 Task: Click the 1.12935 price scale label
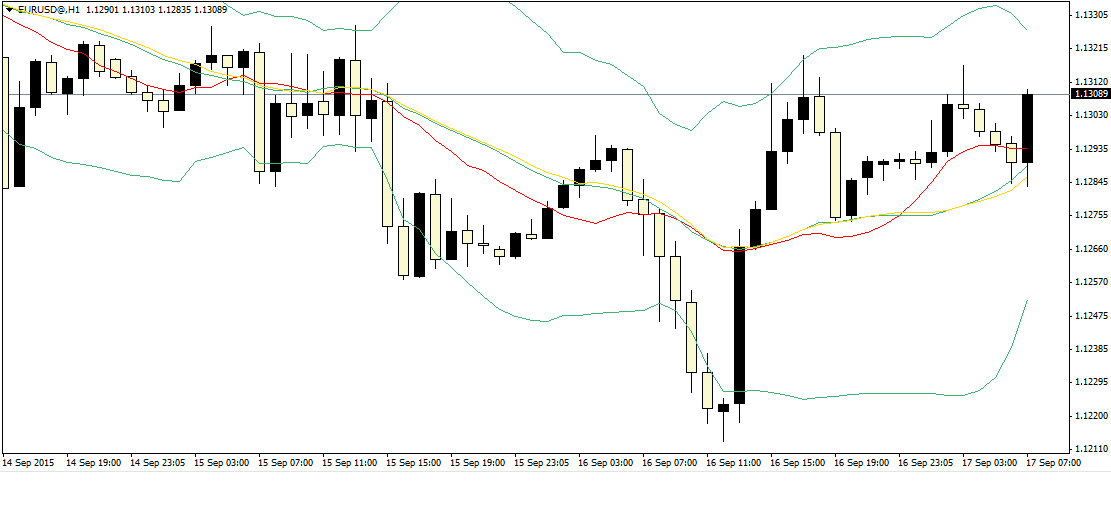[1089, 149]
